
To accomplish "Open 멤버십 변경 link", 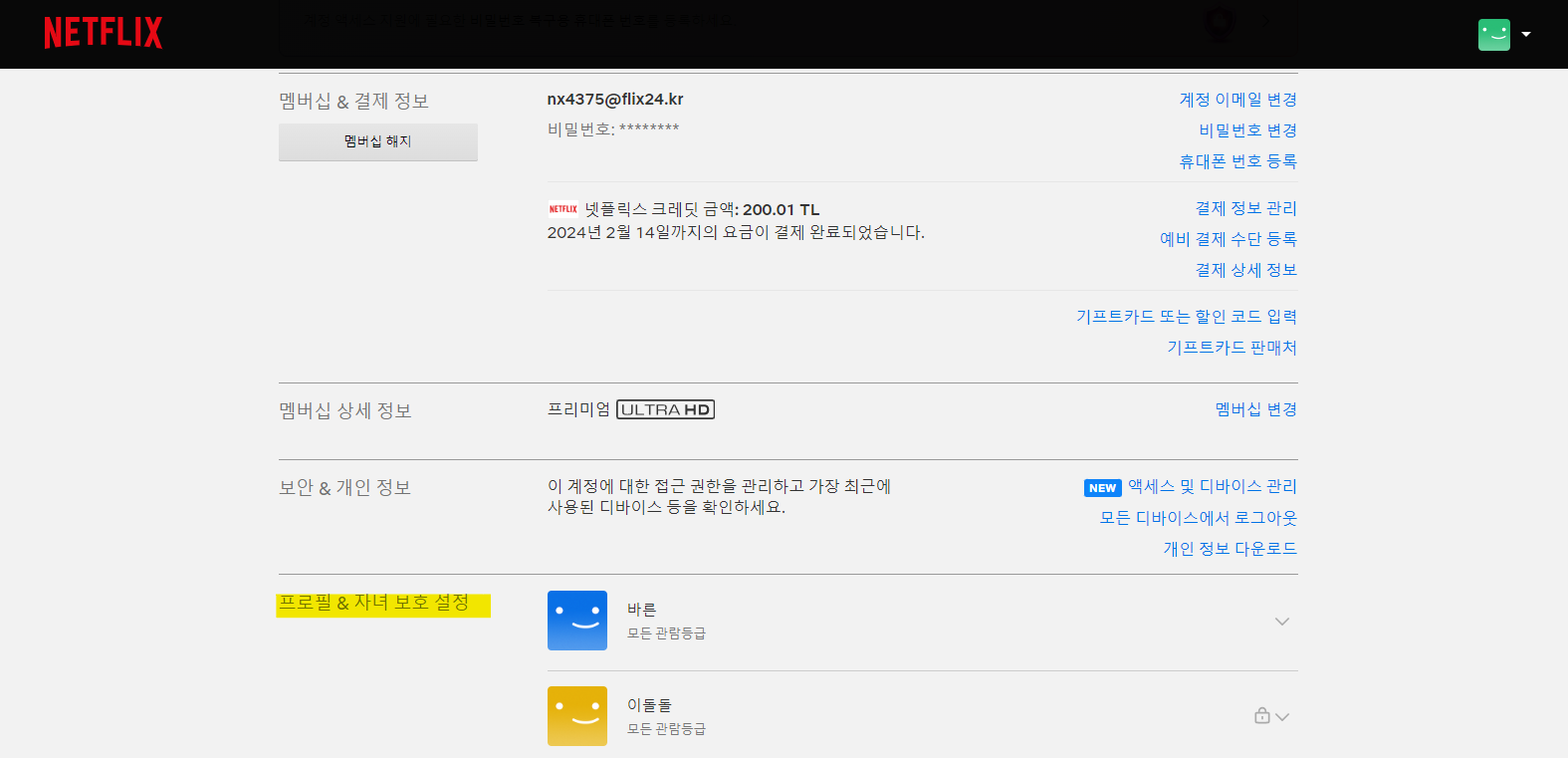I will click(1255, 409).
